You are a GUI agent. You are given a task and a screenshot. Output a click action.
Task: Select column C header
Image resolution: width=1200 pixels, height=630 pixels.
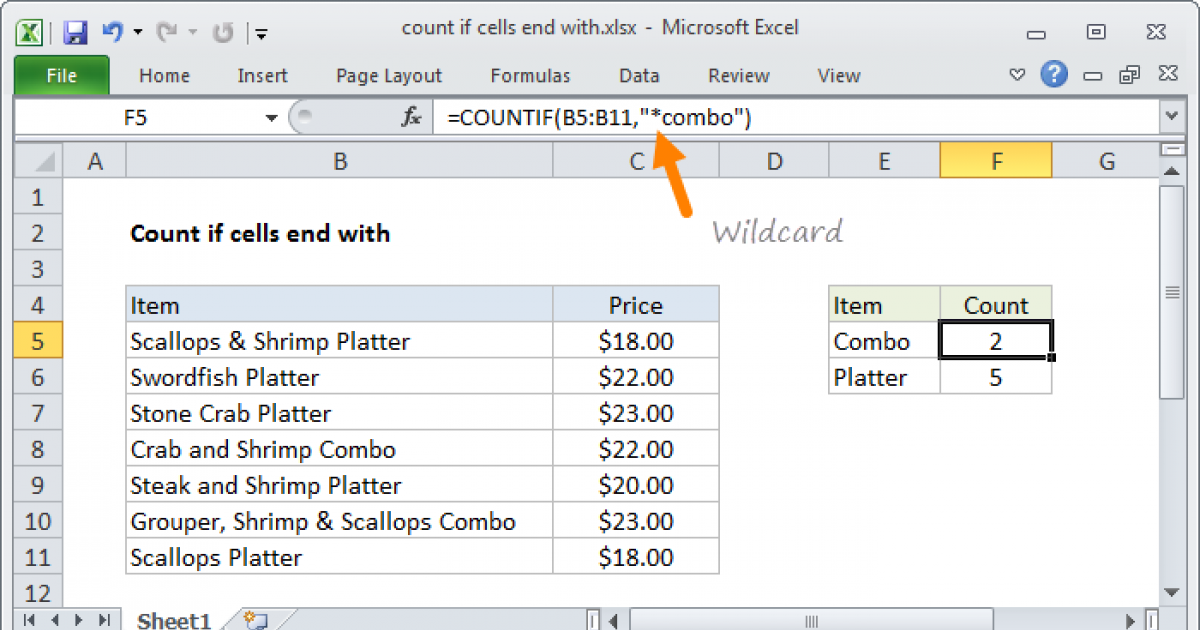pos(636,161)
